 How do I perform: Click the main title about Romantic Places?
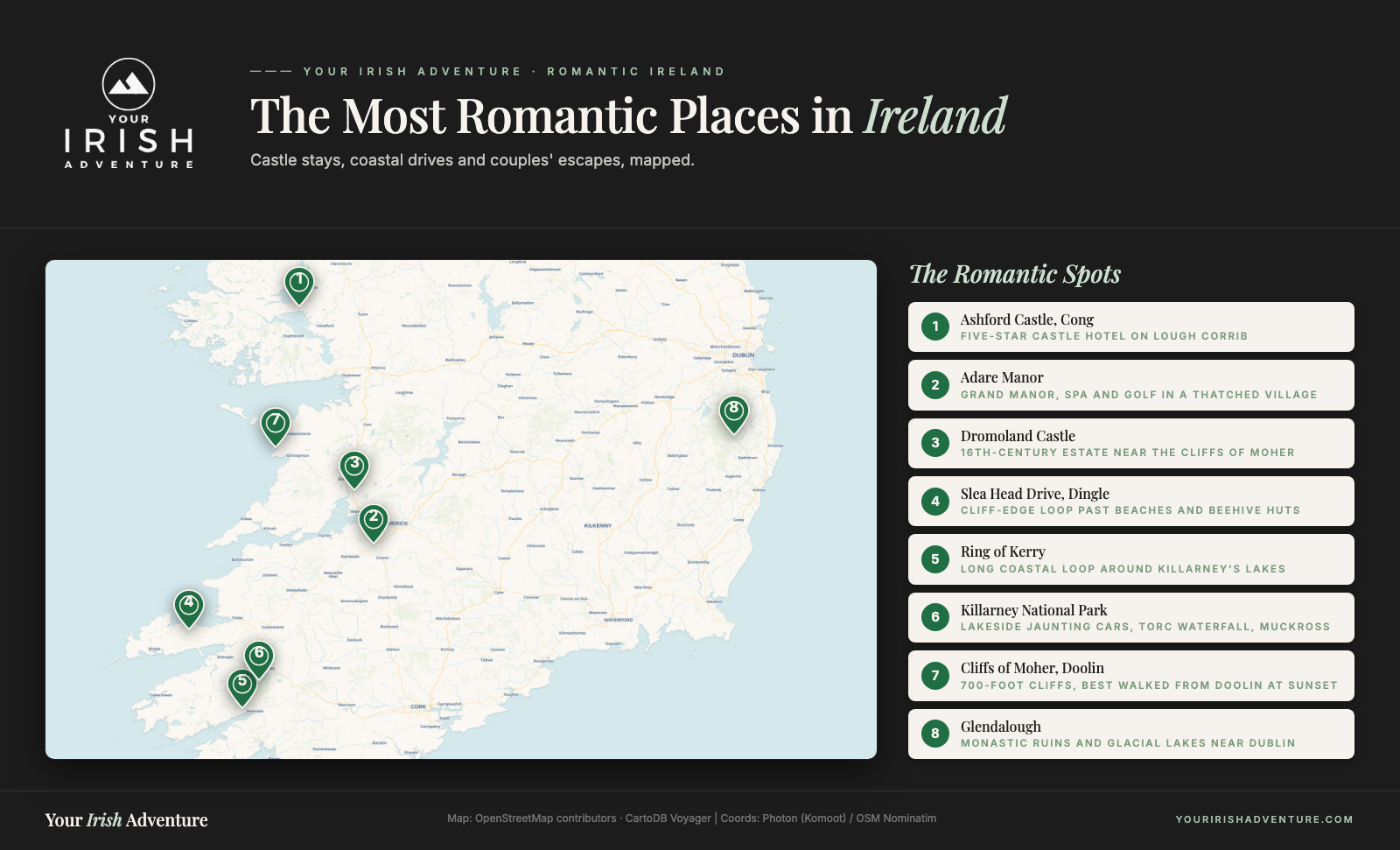pyautogui.click(x=628, y=116)
